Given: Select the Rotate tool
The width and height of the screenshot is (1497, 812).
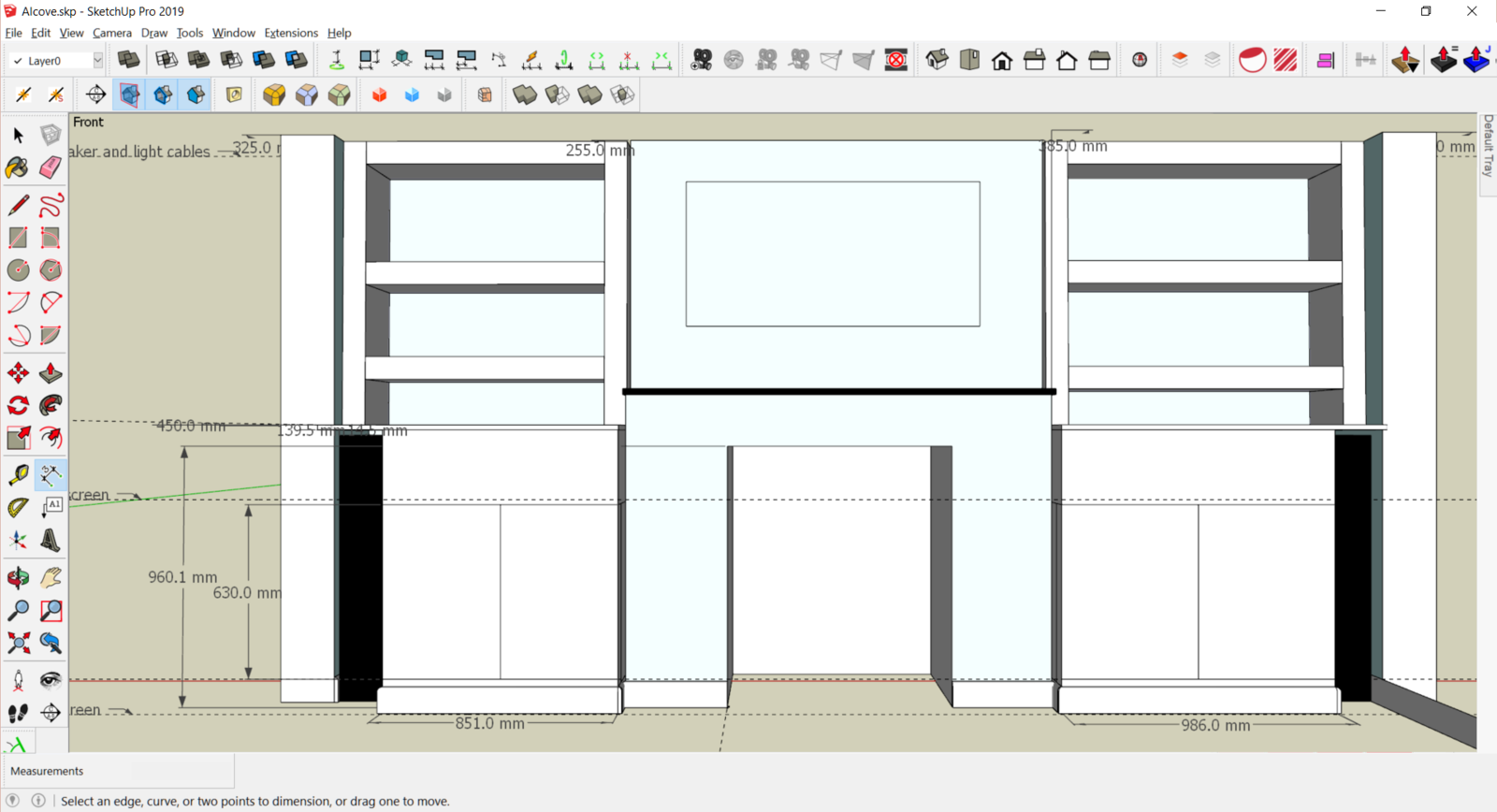Looking at the screenshot, I should pyautogui.click(x=18, y=405).
